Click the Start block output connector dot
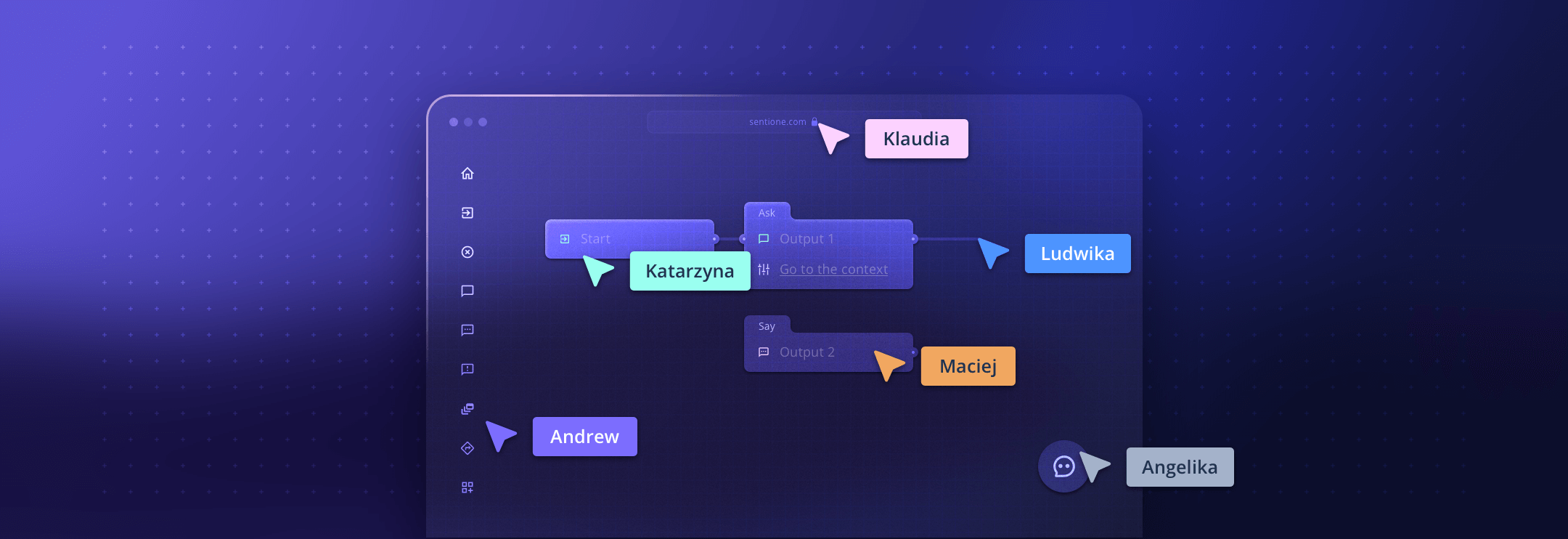This screenshot has height=539, width=1568. (x=715, y=239)
